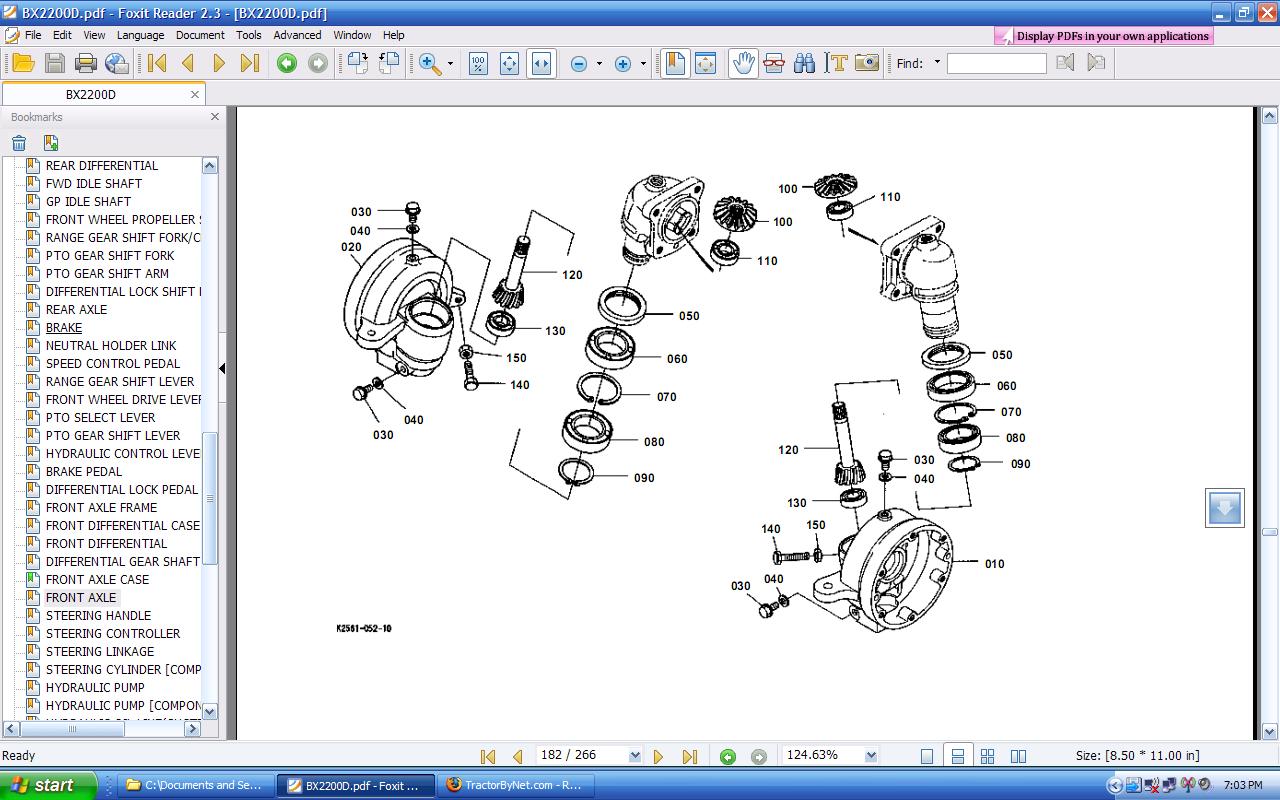This screenshot has height=800, width=1280.
Task: Click the Rotate counterclockwise page icon
Action: [x=357, y=63]
